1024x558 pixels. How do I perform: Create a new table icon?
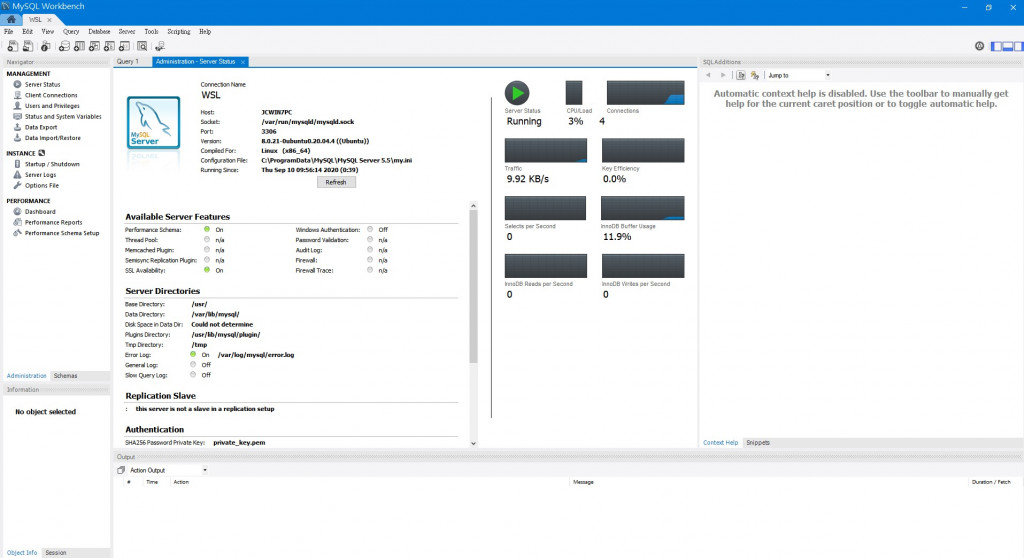click(79, 46)
